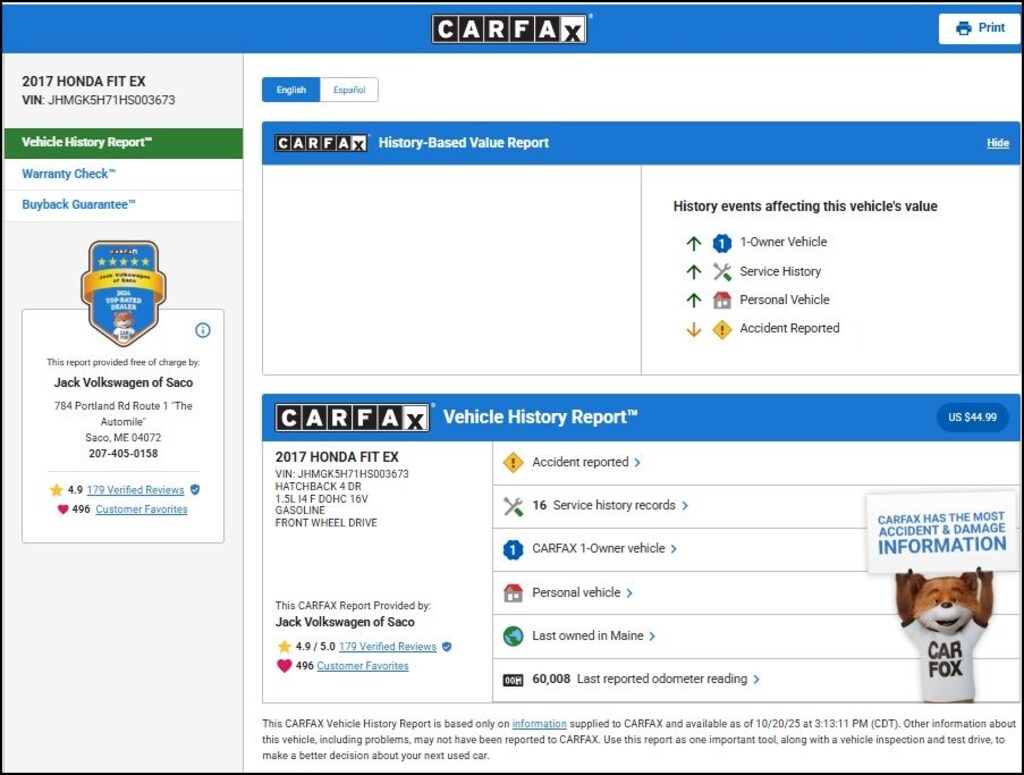Hide the History-Based Value Report
The height and width of the screenshot is (775, 1024).
click(x=997, y=143)
